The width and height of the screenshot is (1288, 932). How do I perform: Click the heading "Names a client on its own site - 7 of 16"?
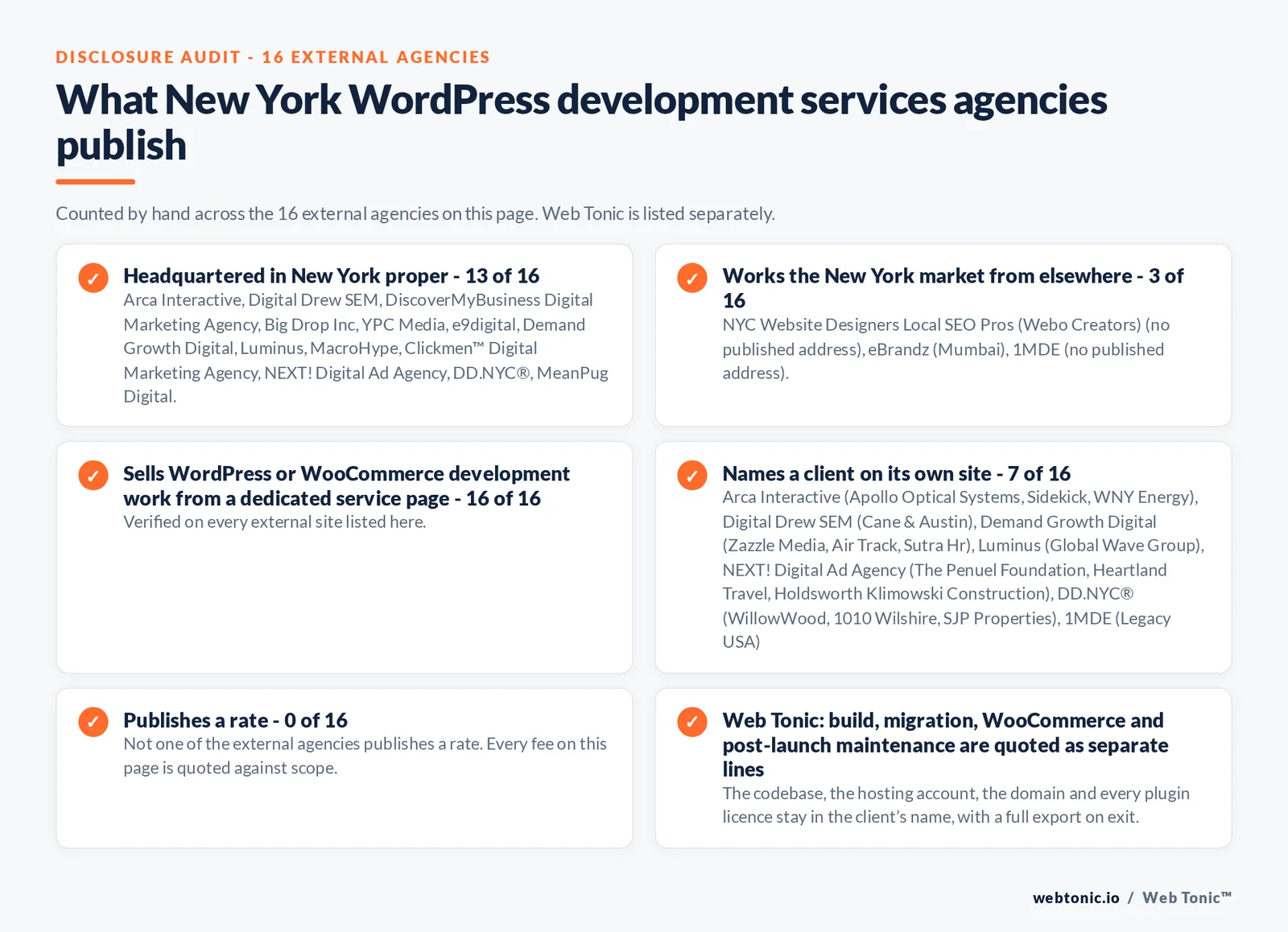(896, 473)
